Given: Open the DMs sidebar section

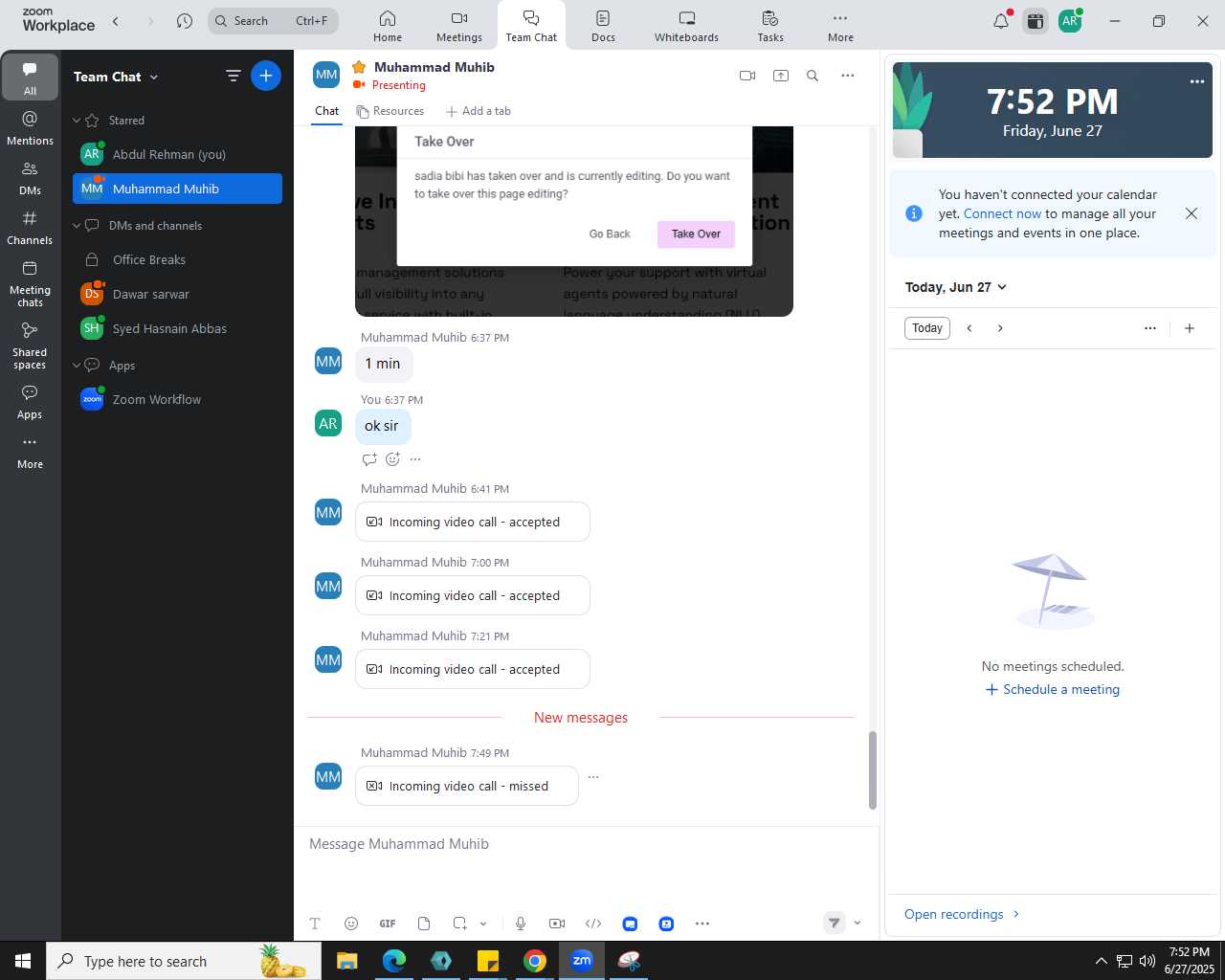Looking at the screenshot, I should point(30,178).
